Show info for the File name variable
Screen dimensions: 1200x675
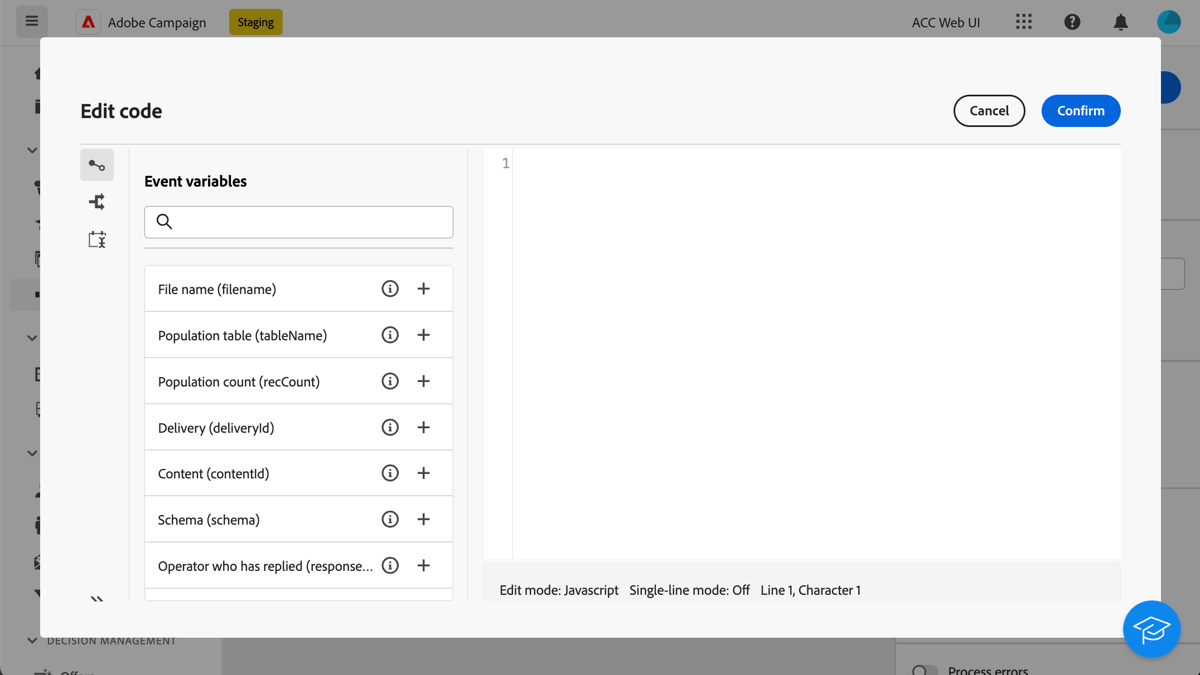(390, 288)
